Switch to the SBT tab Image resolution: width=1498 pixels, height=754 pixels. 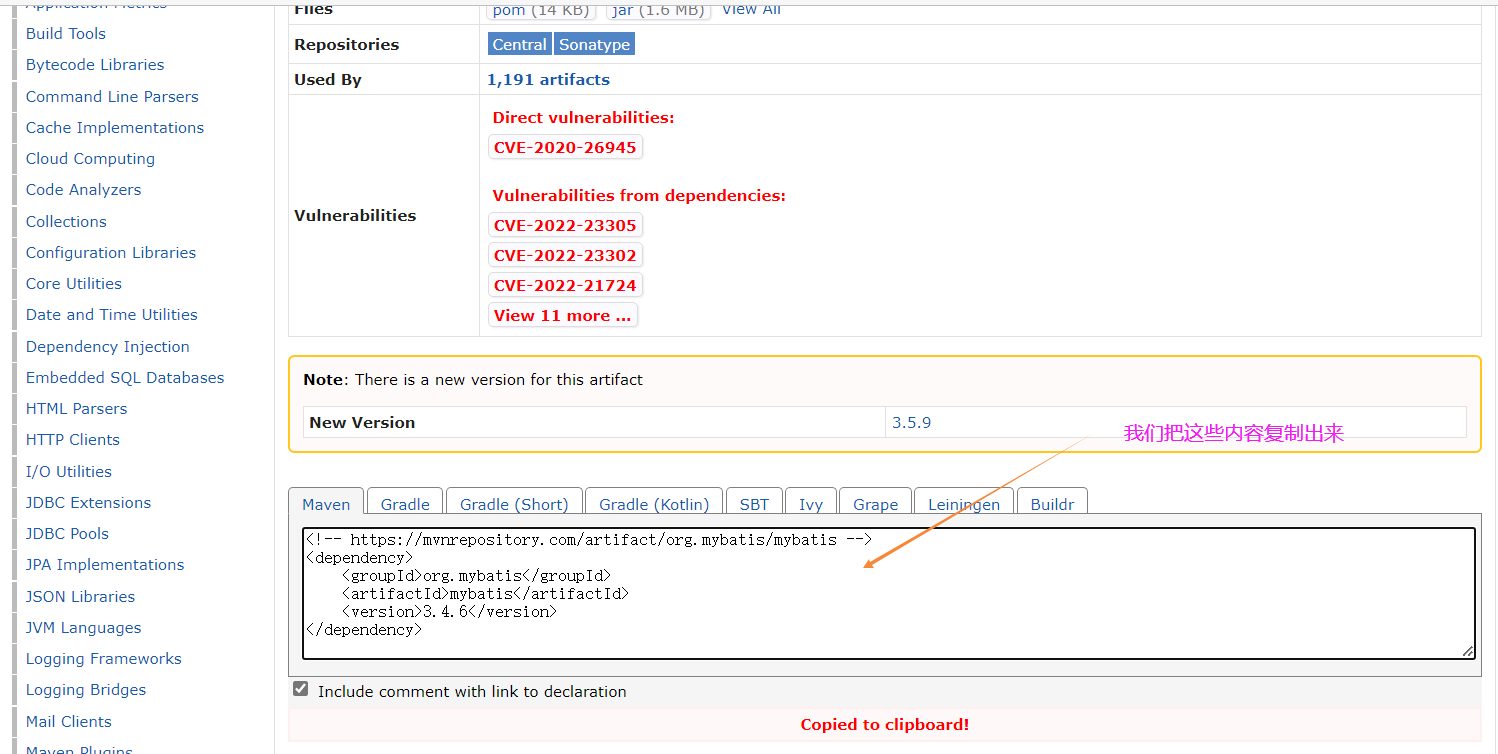point(754,503)
